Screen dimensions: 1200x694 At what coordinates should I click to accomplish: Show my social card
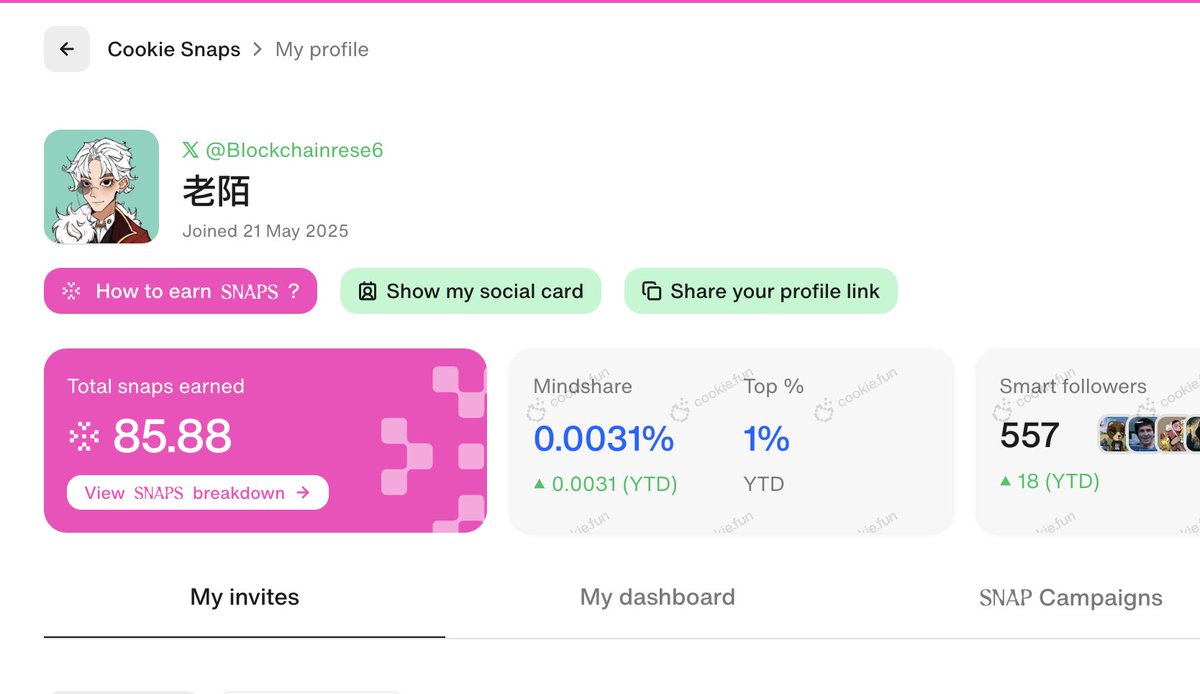click(x=470, y=291)
